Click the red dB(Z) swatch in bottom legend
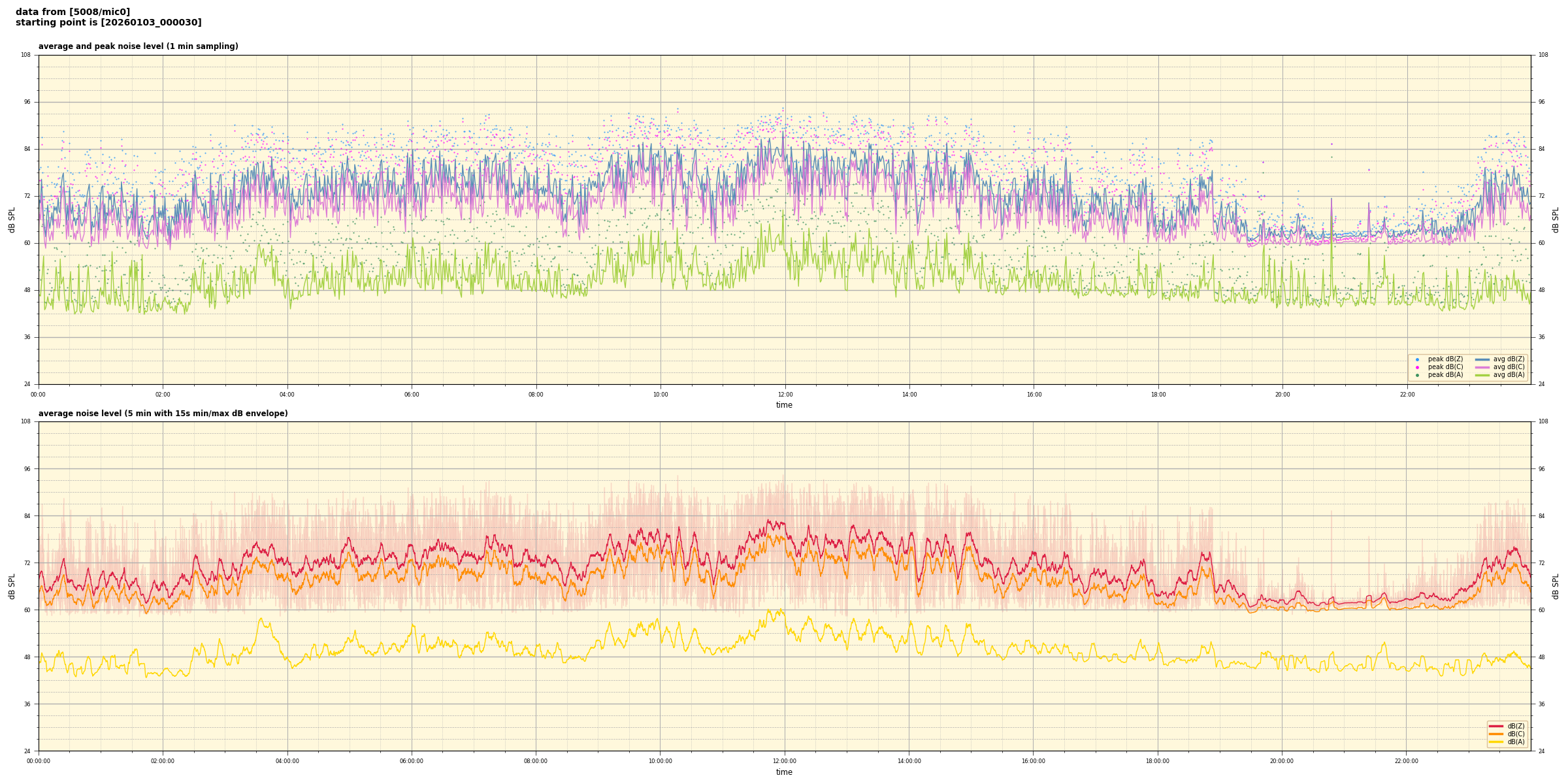1568x784 pixels. coord(1495,726)
